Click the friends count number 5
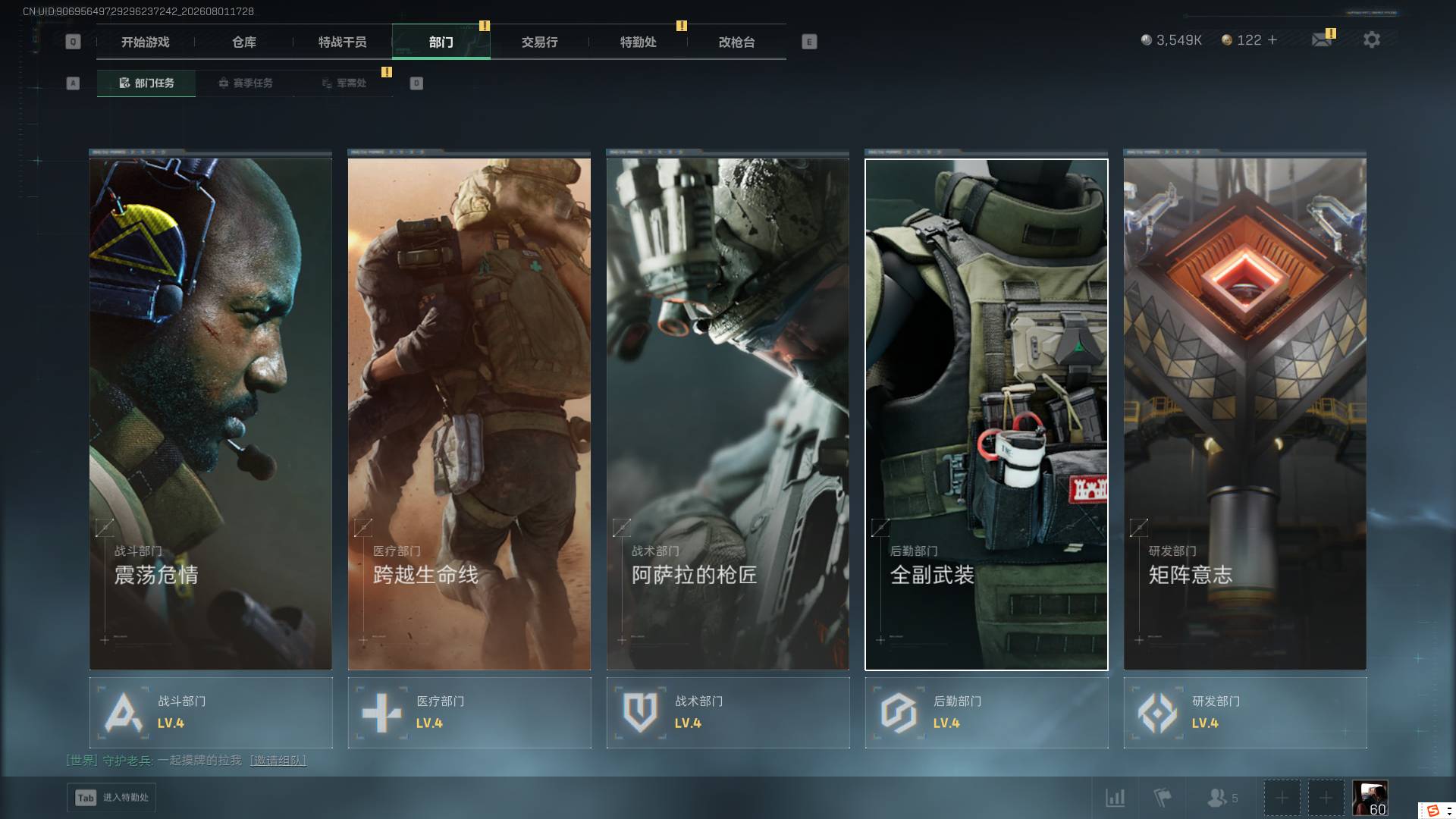 pyautogui.click(x=1235, y=799)
